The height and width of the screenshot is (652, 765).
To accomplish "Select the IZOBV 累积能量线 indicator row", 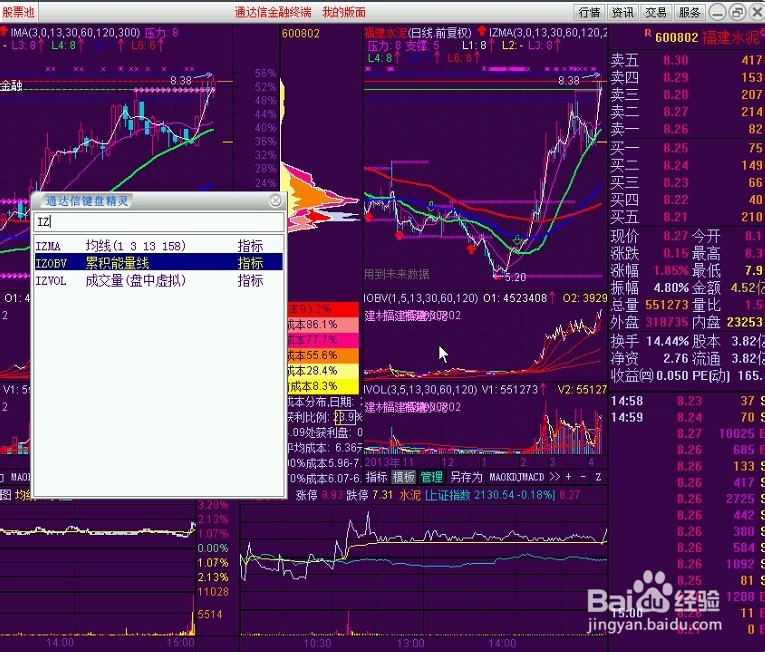I will tap(159, 263).
